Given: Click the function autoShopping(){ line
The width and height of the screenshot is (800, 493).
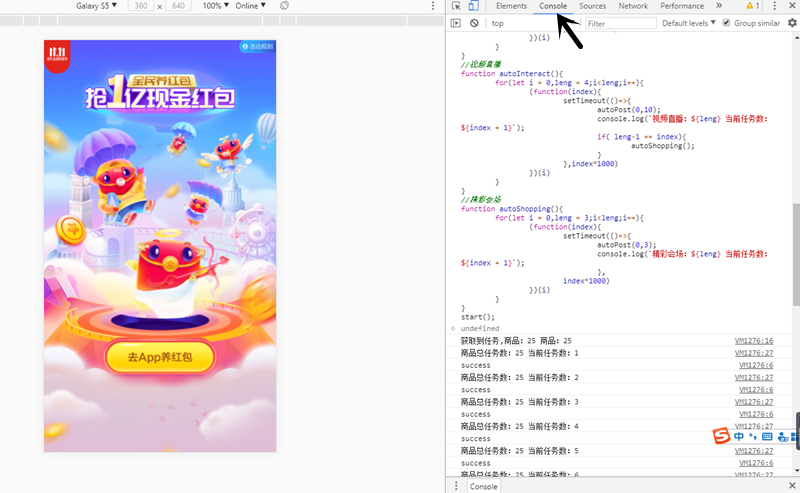Looking at the screenshot, I should click(x=512, y=209).
